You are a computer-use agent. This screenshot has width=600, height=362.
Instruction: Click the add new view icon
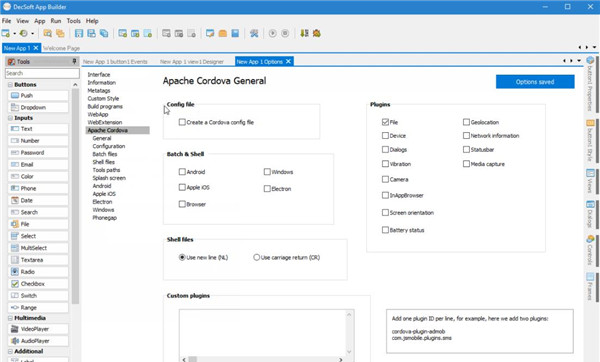click(x=122, y=34)
